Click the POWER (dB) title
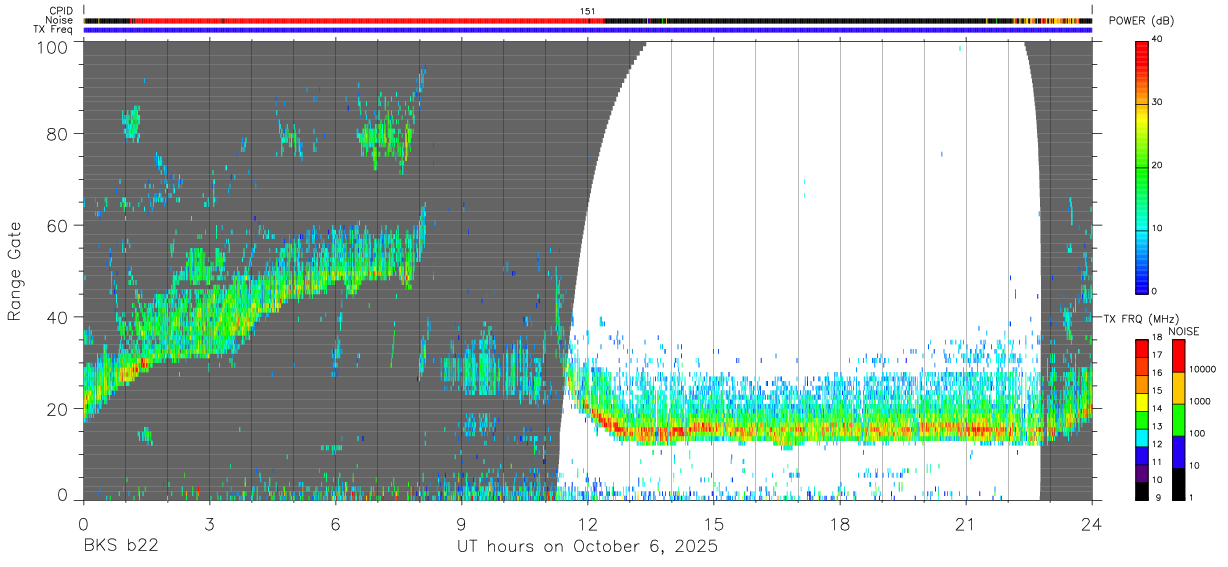Image resolution: width=1228 pixels, height=567 pixels. coord(1142,21)
